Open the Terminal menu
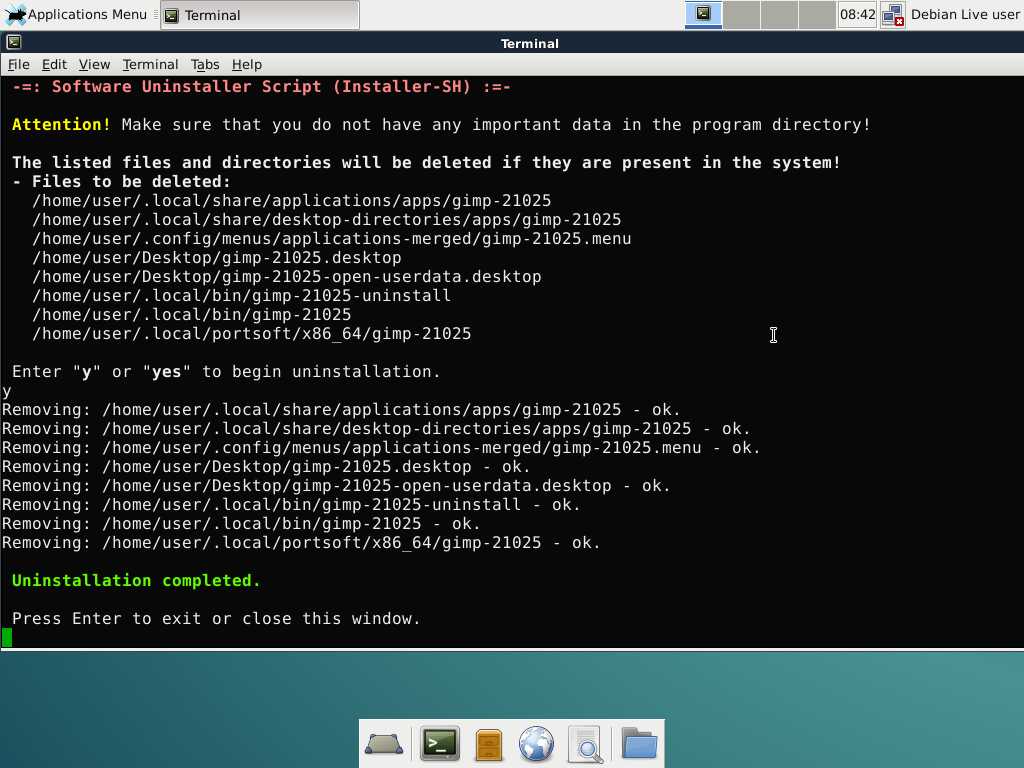 150,64
